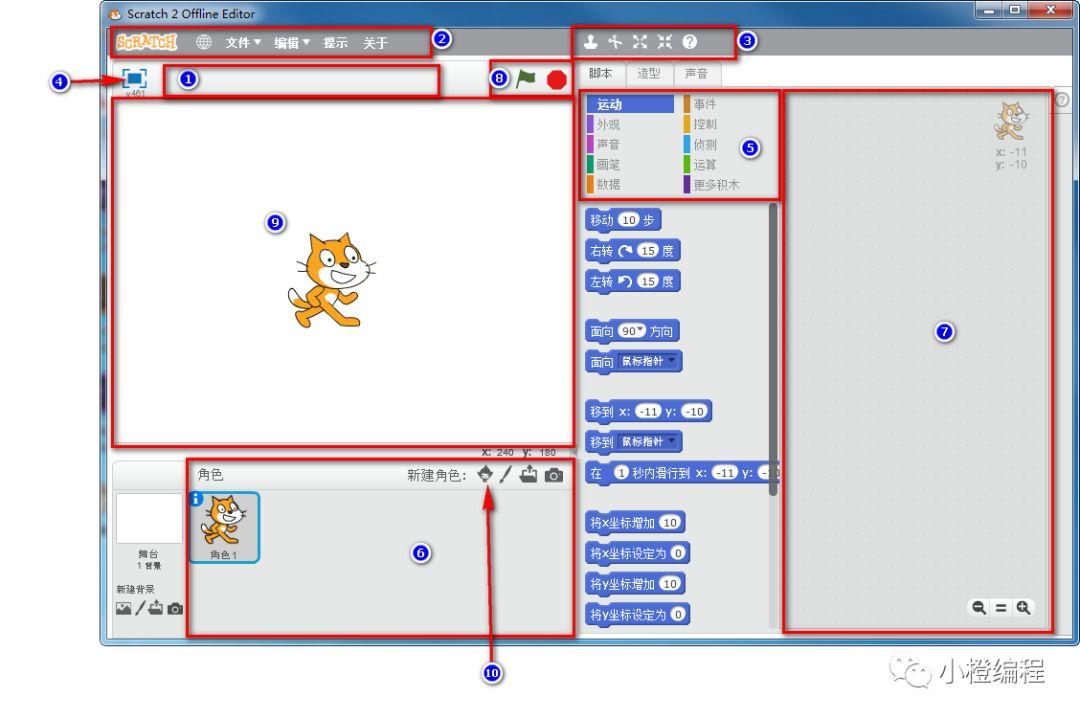Click the 0 field in 将x坐标设定为 block

(x=678, y=553)
